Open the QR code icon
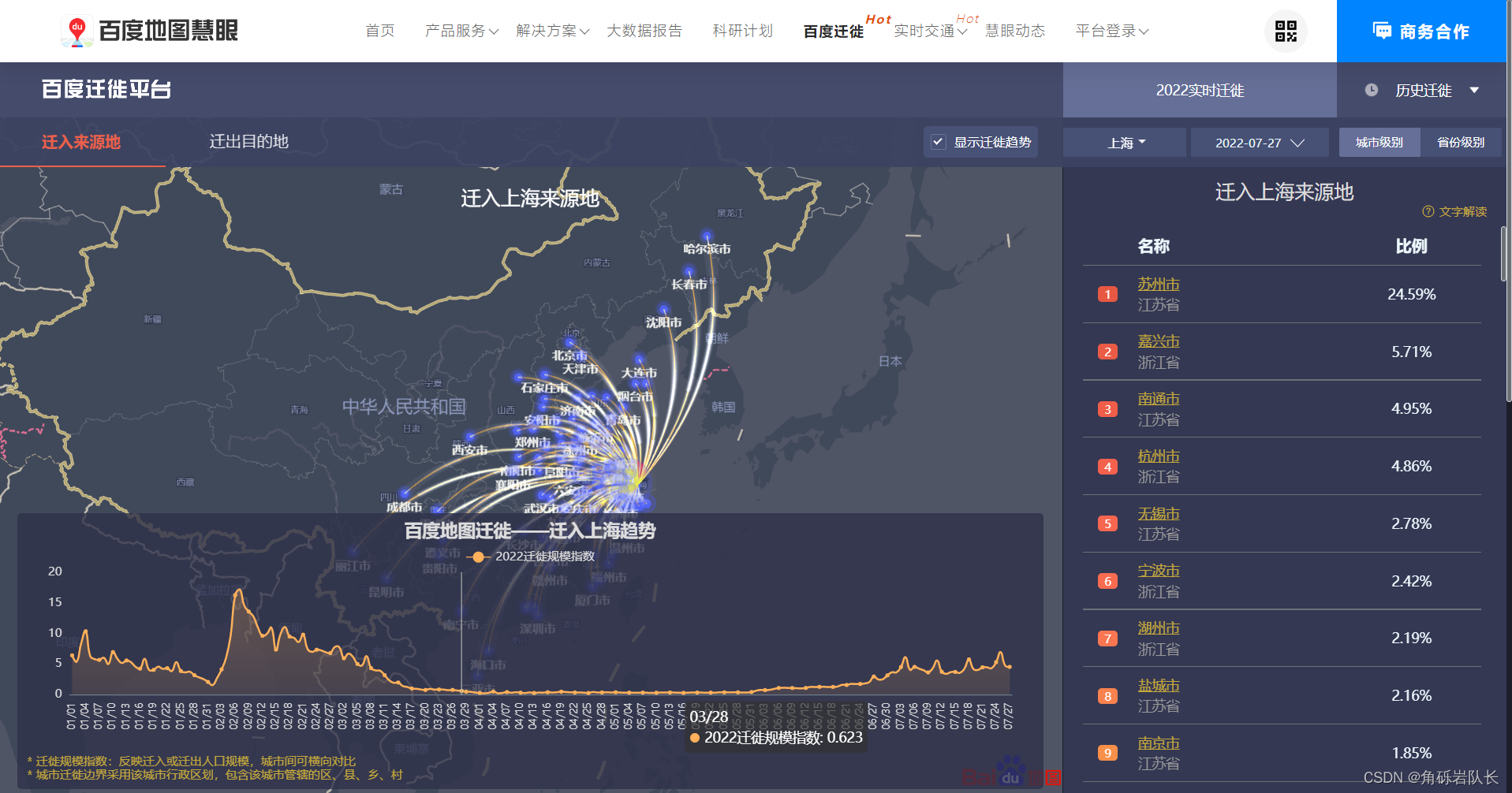The image size is (1512, 793). [1286, 31]
